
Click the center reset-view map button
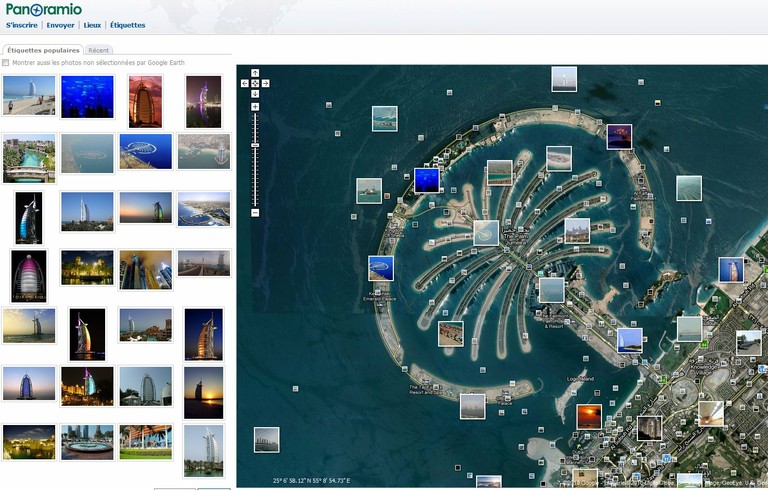[x=255, y=83]
